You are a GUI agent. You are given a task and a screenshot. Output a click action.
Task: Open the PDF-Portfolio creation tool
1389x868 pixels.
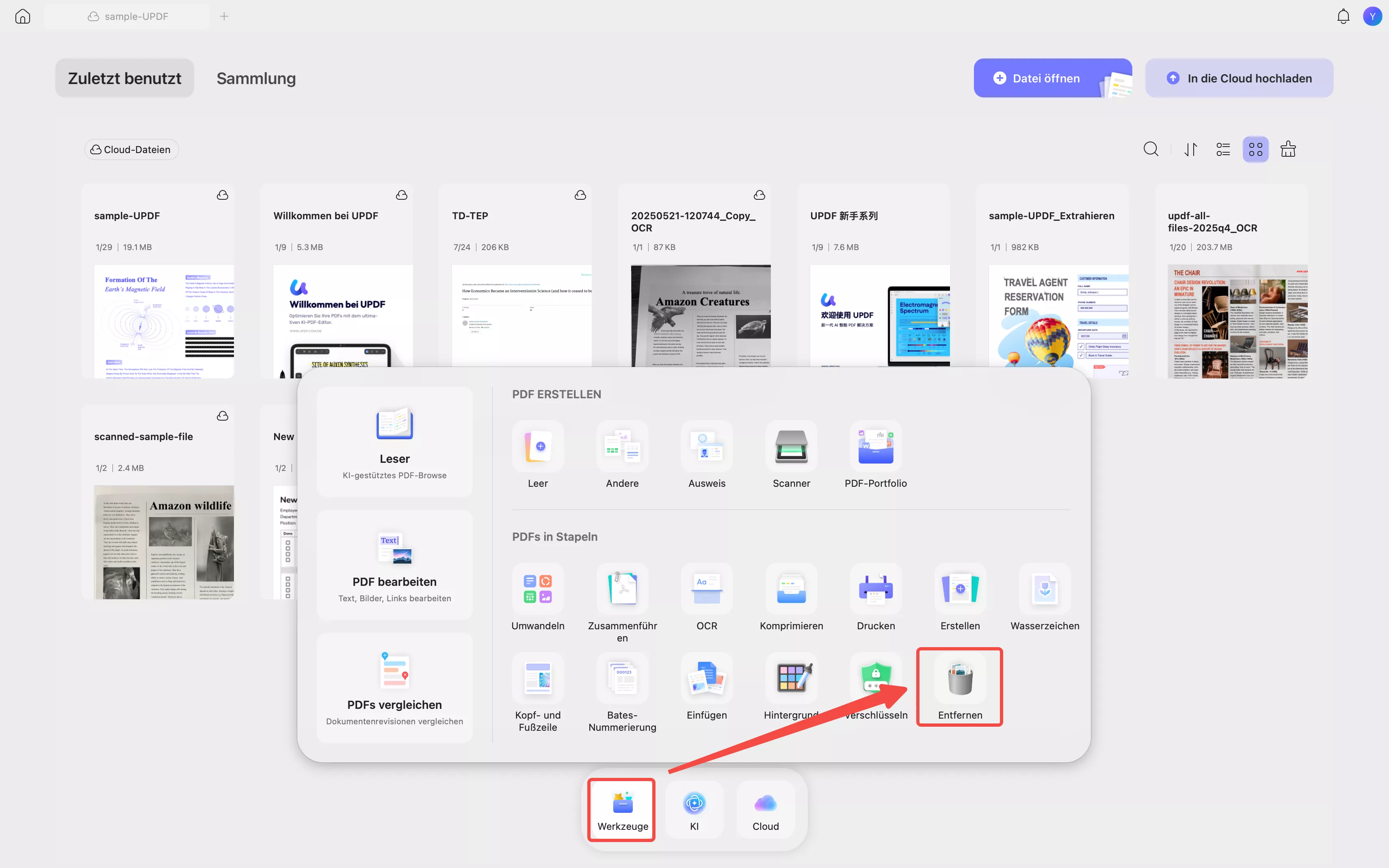tap(875, 447)
